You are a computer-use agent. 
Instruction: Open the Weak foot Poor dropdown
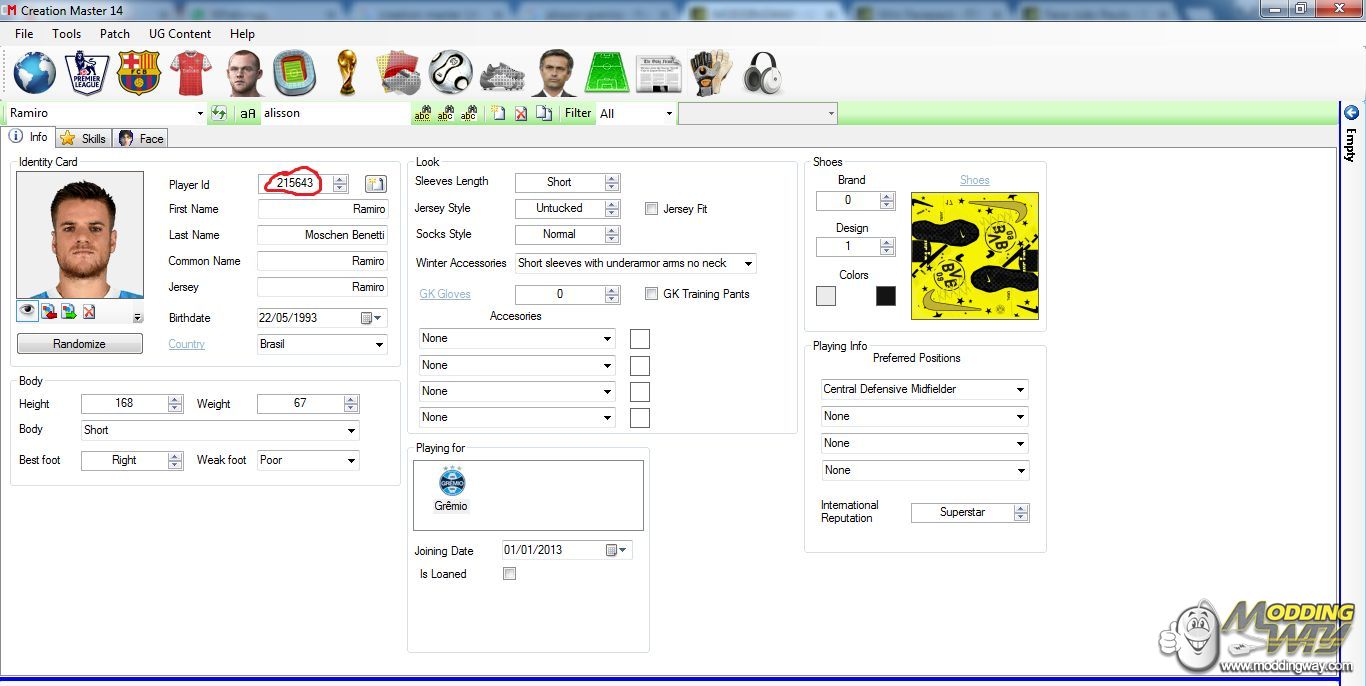click(x=352, y=460)
